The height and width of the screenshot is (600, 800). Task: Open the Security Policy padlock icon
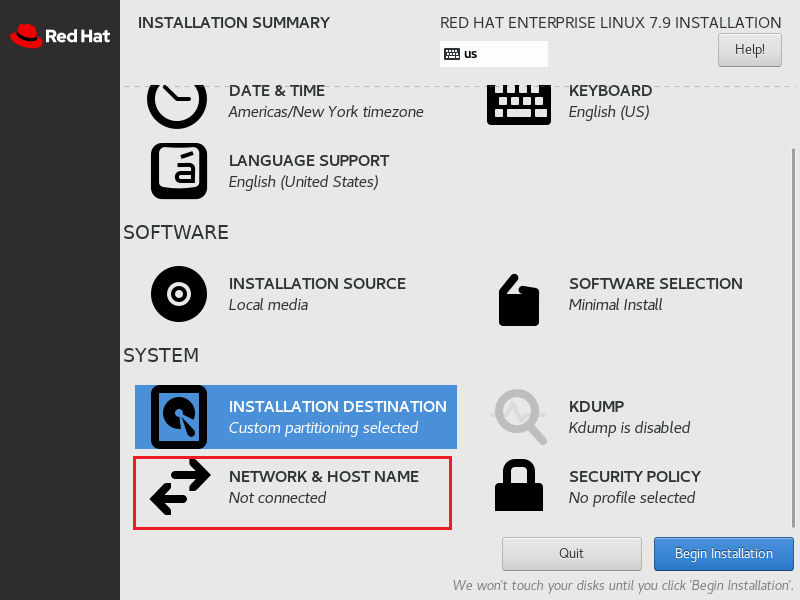pos(519,485)
